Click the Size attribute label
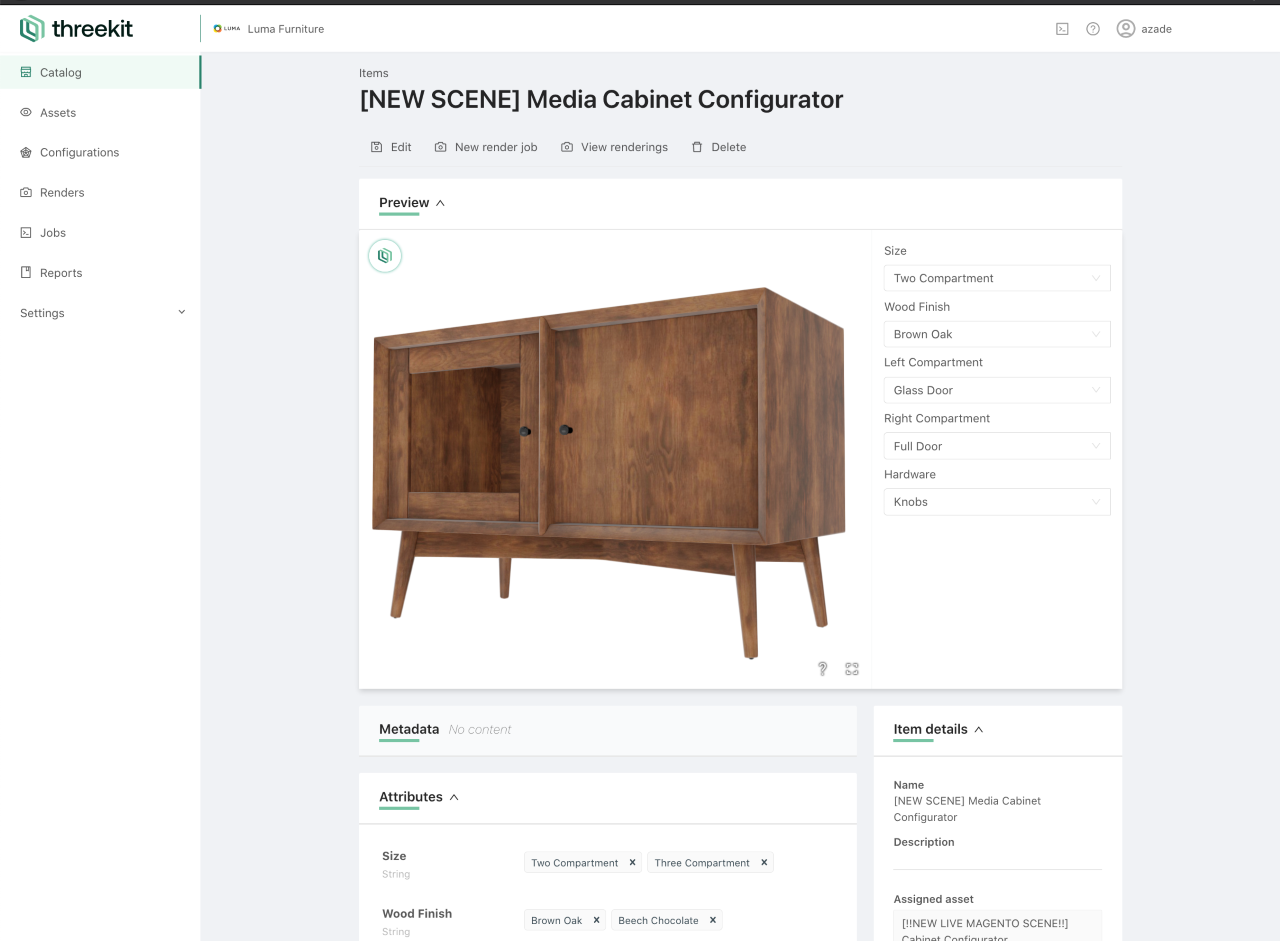 pyautogui.click(x=394, y=856)
